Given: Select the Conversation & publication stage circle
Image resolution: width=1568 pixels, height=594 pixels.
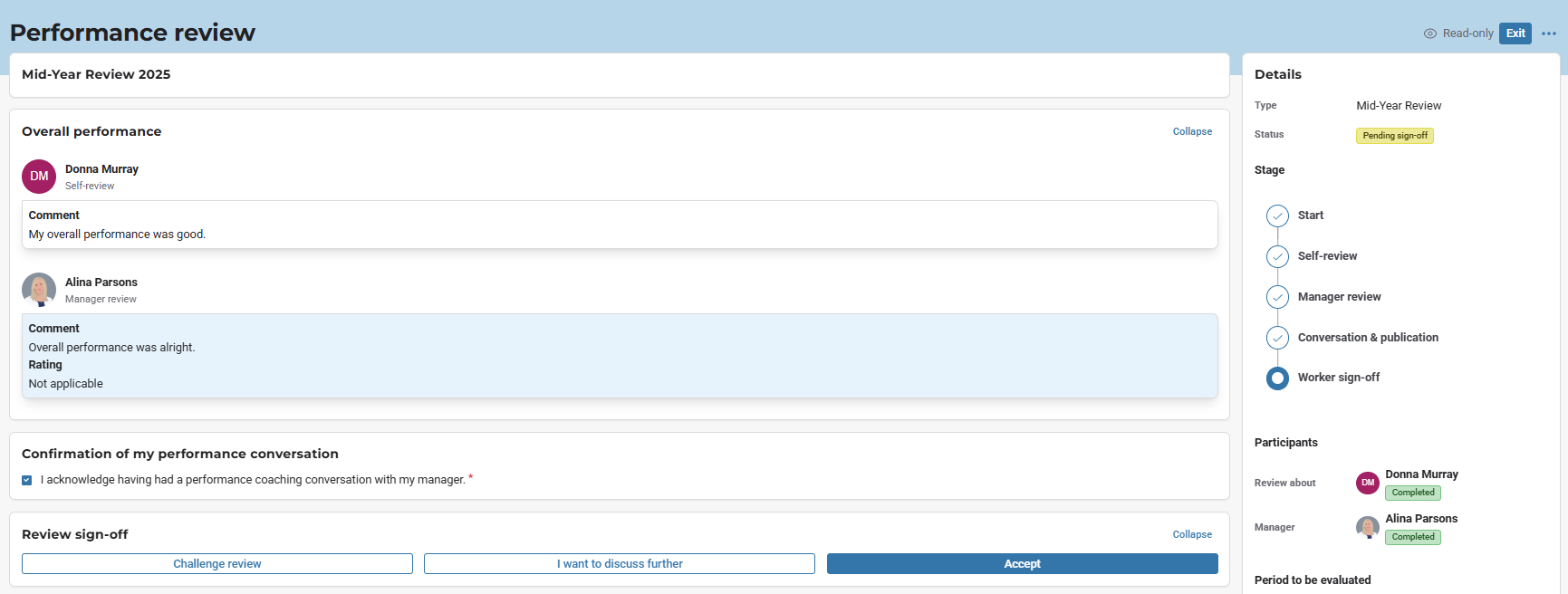Looking at the screenshot, I should 1277,338.
